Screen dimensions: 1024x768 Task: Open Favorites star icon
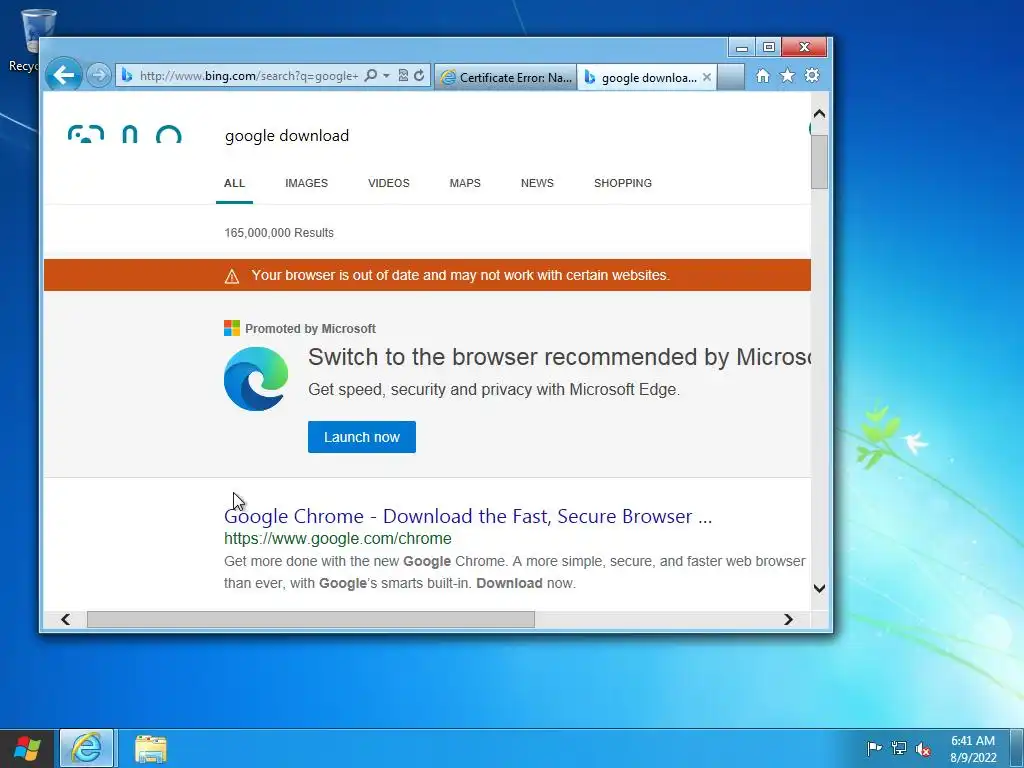[788, 76]
